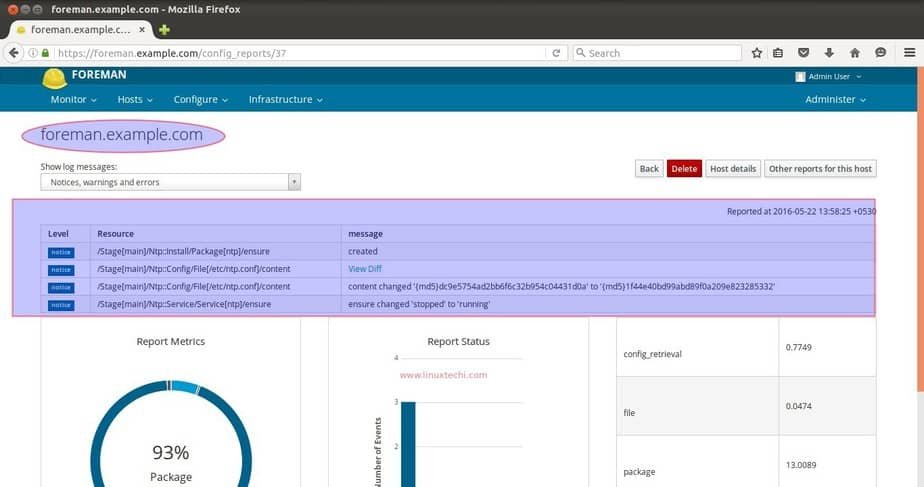Close the foreman.example.com browser tab
Viewport: 924px width, 487px height.
tap(142, 29)
